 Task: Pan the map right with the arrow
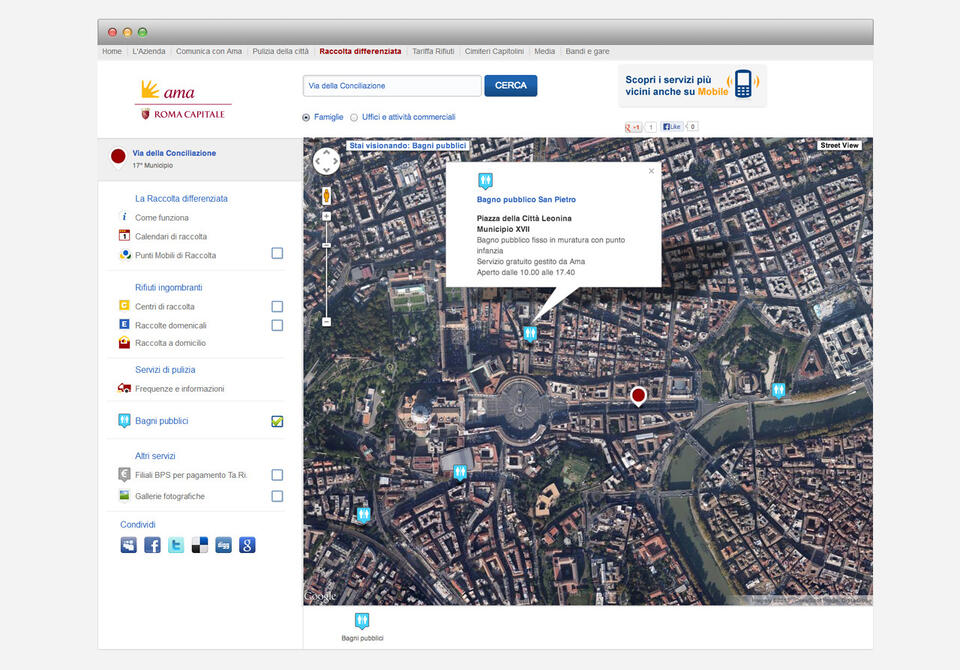tap(335, 162)
